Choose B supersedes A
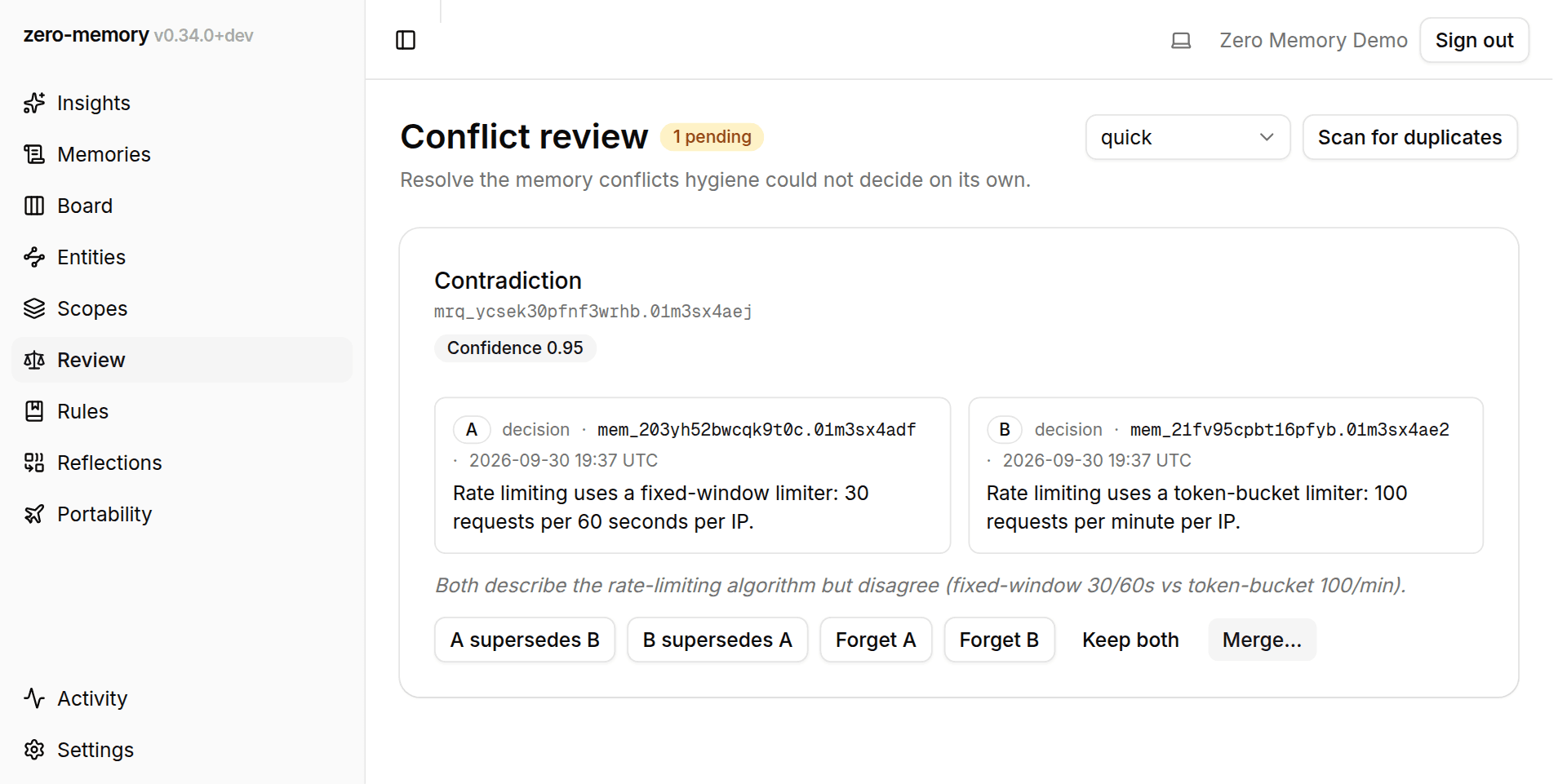 pos(717,640)
